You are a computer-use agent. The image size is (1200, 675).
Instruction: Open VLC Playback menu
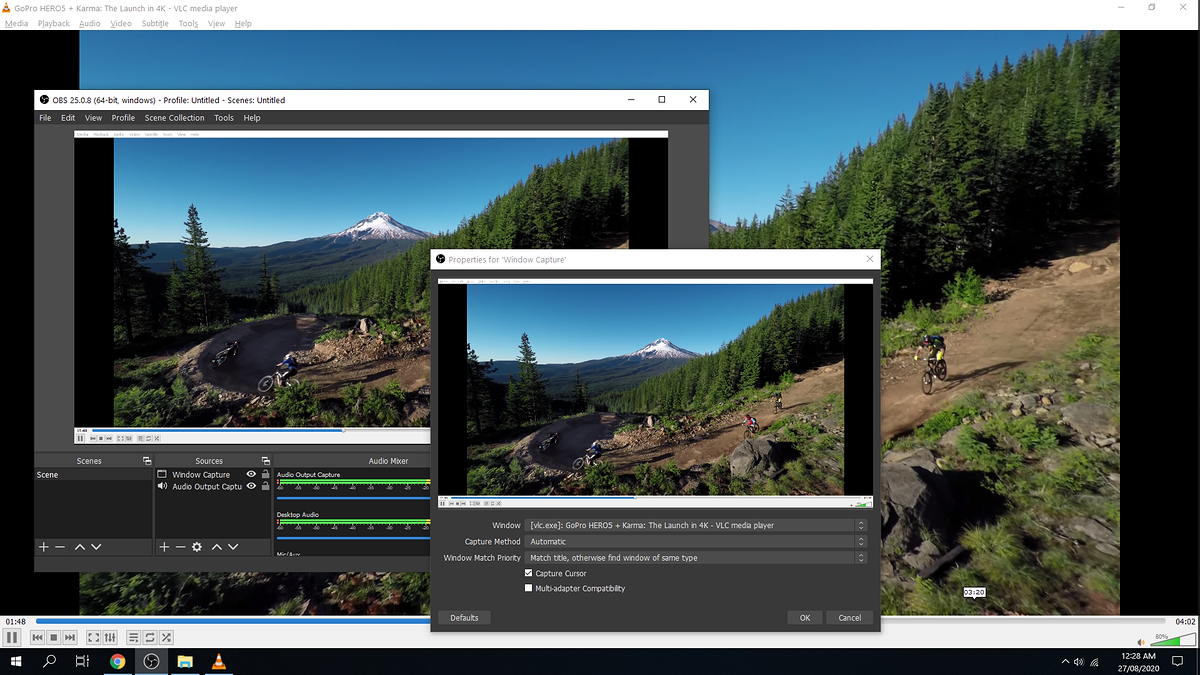(54, 23)
